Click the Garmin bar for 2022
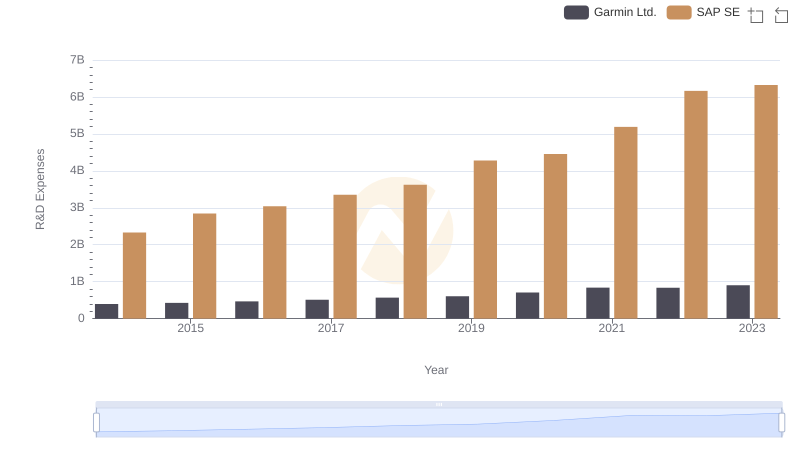This screenshot has height=461, width=800. [668, 303]
